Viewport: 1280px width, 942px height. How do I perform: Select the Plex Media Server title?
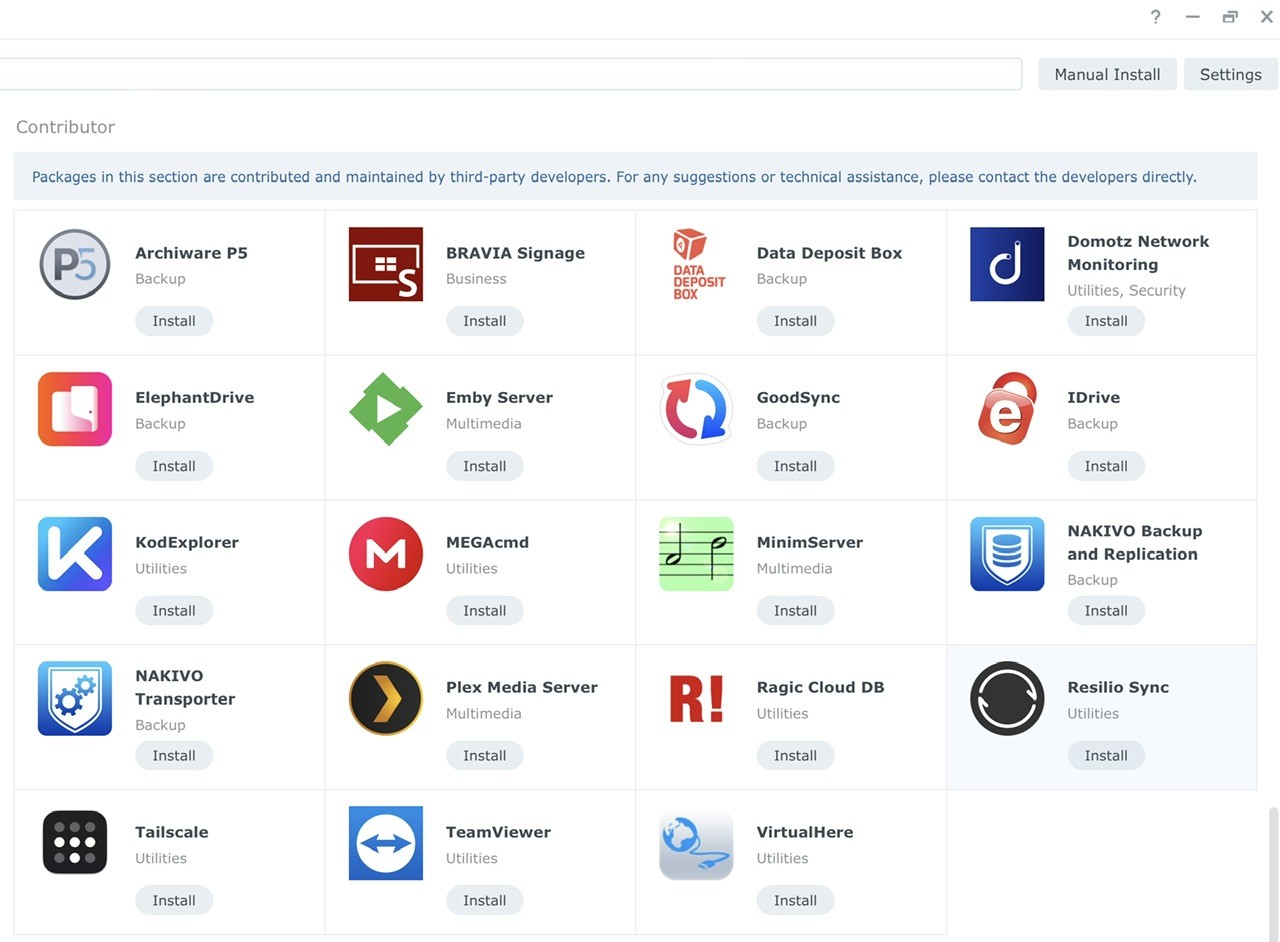[x=522, y=687]
